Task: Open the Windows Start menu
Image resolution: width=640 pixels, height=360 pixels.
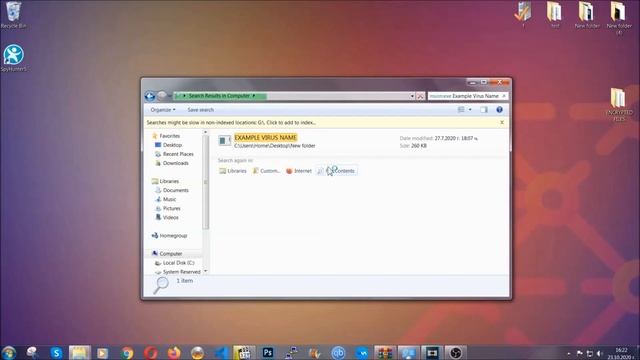Action: pyautogui.click(x=8, y=353)
